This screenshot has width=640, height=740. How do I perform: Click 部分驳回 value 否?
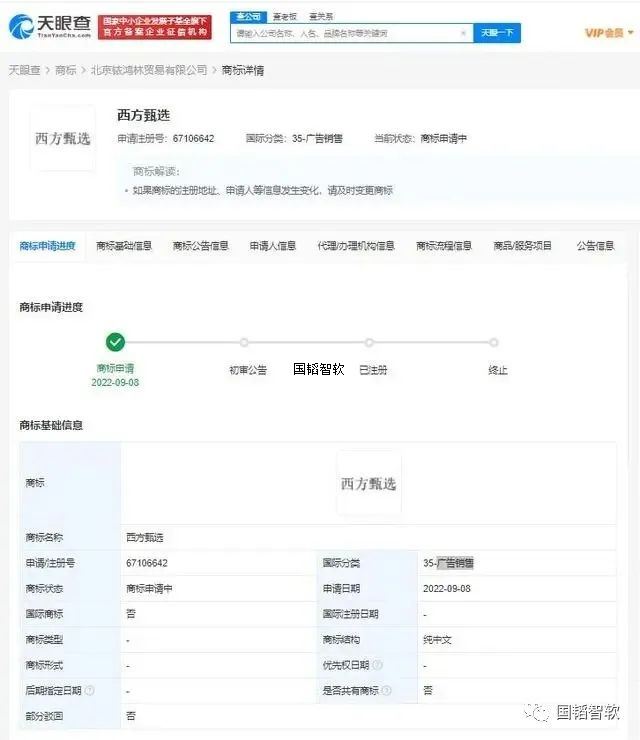tap(131, 716)
